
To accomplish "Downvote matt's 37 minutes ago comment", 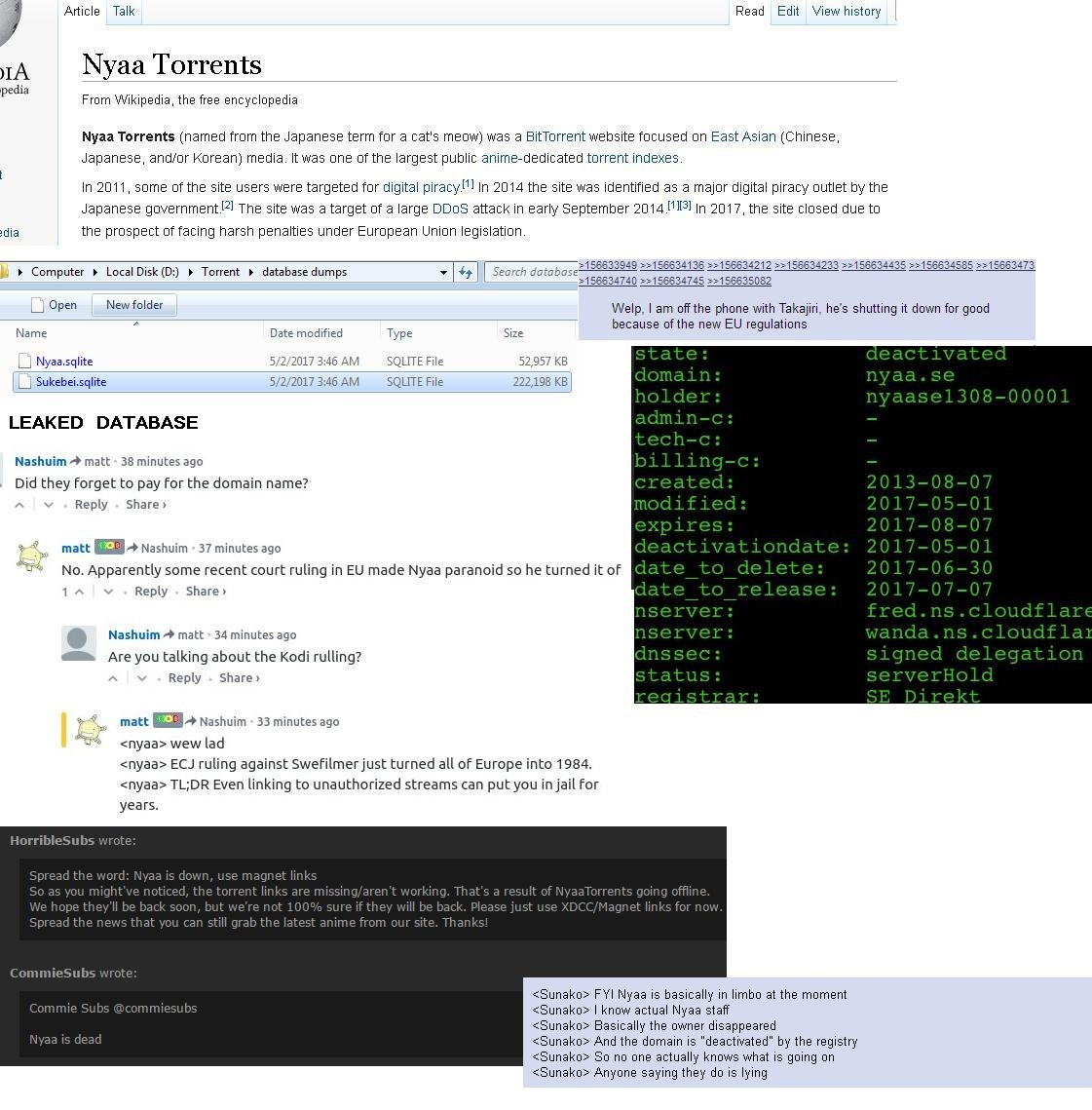I will click(x=108, y=592).
